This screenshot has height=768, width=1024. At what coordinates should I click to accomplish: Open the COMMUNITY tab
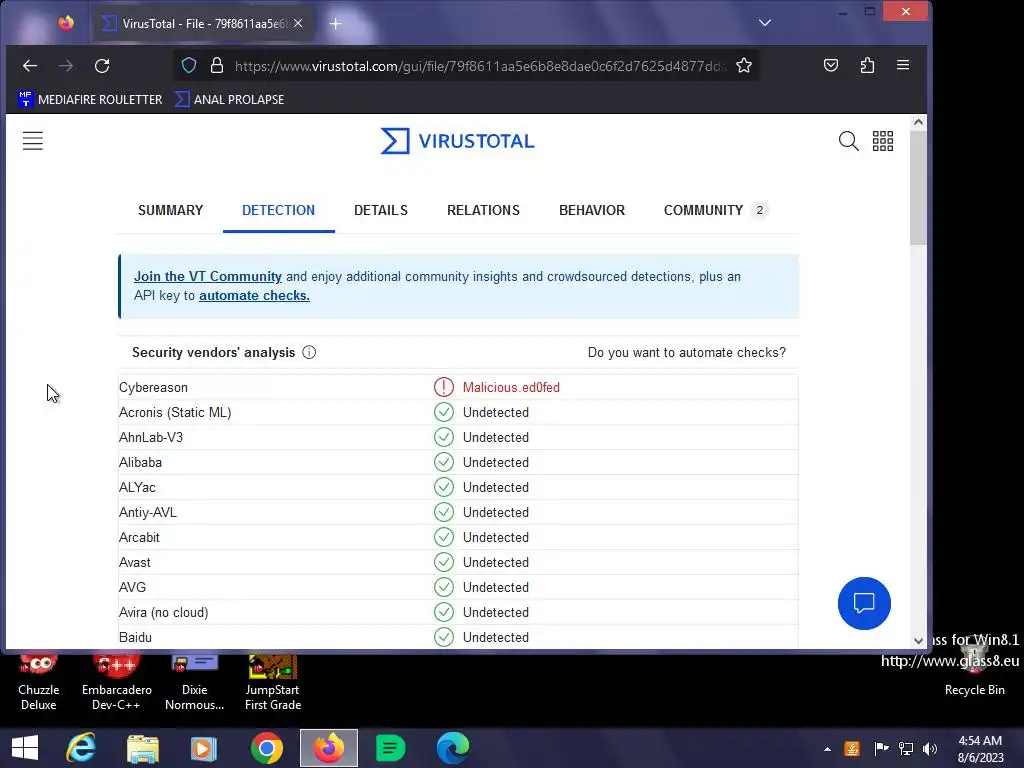(716, 210)
